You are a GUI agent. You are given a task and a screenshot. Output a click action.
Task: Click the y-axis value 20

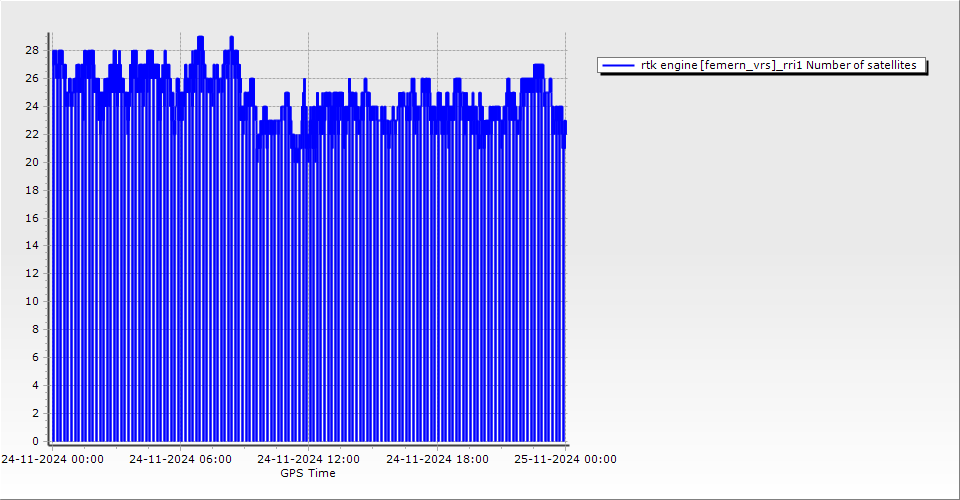(x=32, y=162)
